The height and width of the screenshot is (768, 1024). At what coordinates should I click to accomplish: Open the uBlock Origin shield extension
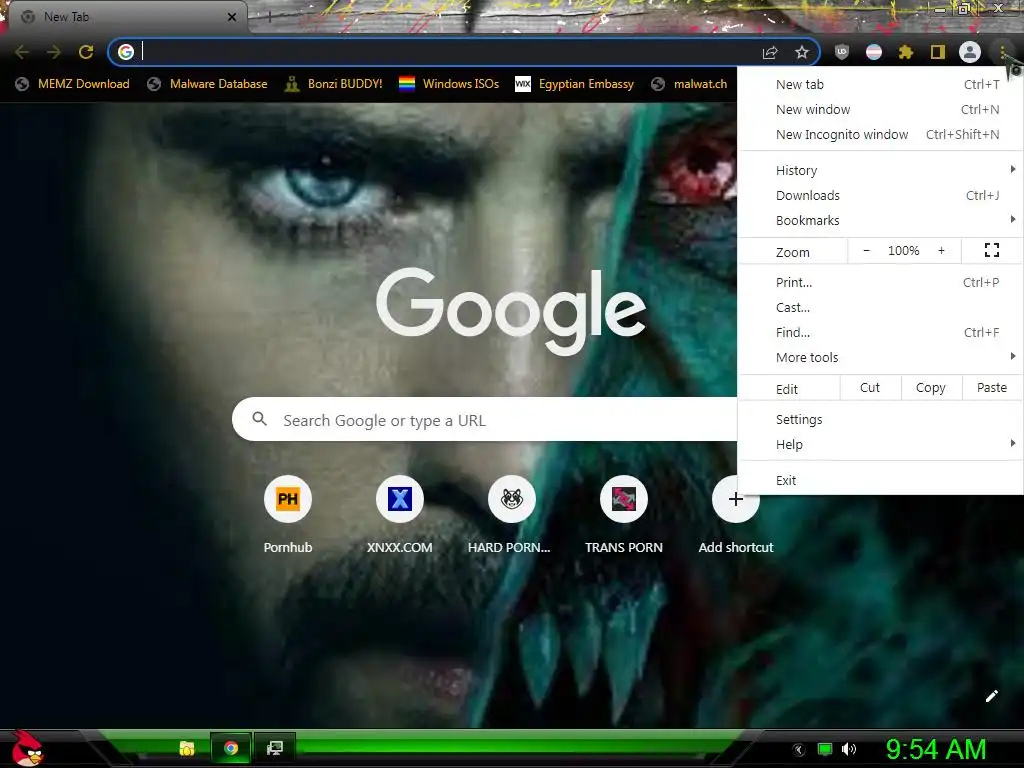click(842, 52)
